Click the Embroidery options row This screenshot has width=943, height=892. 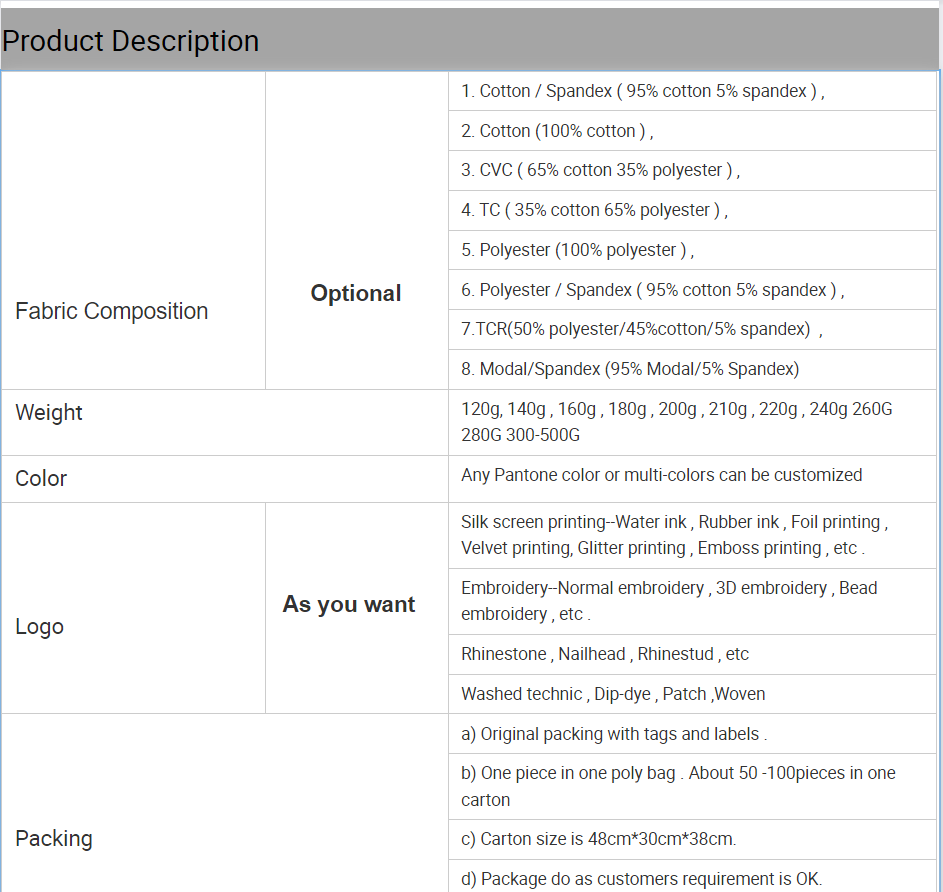pyautogui.click(x=669, y=601)
